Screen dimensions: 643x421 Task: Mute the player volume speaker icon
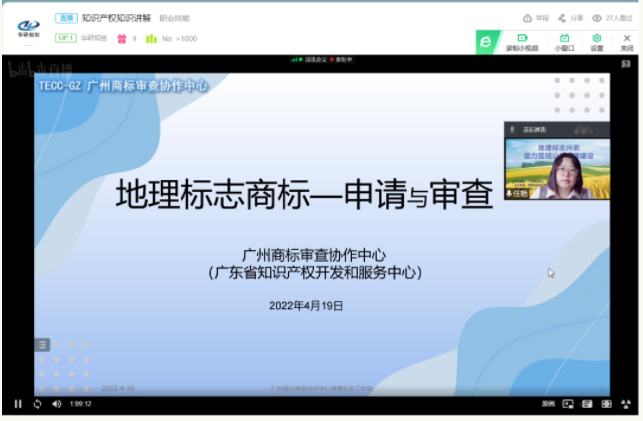55,404
